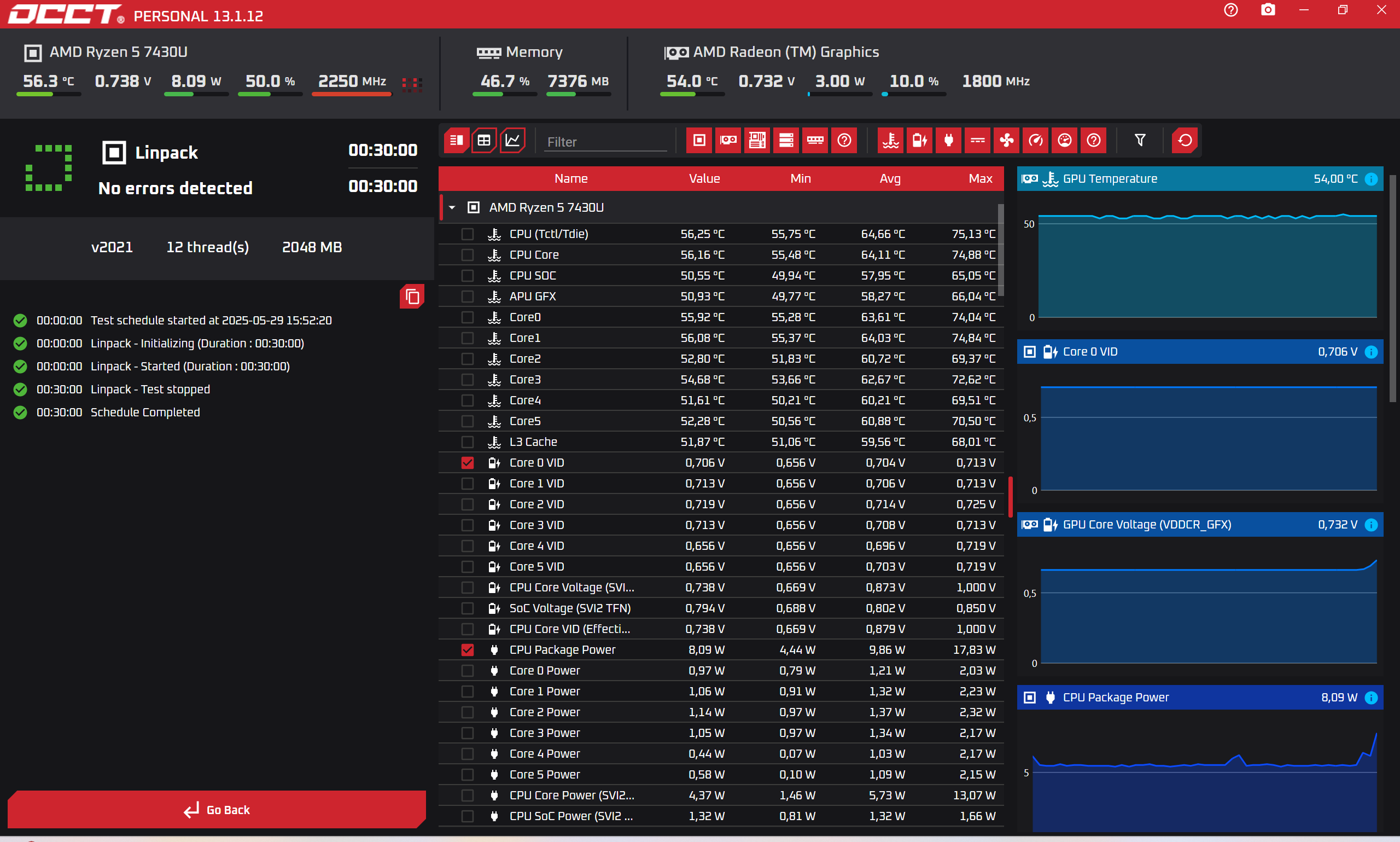
Task: Sort by the Max column header
Action: pos(980,178)
